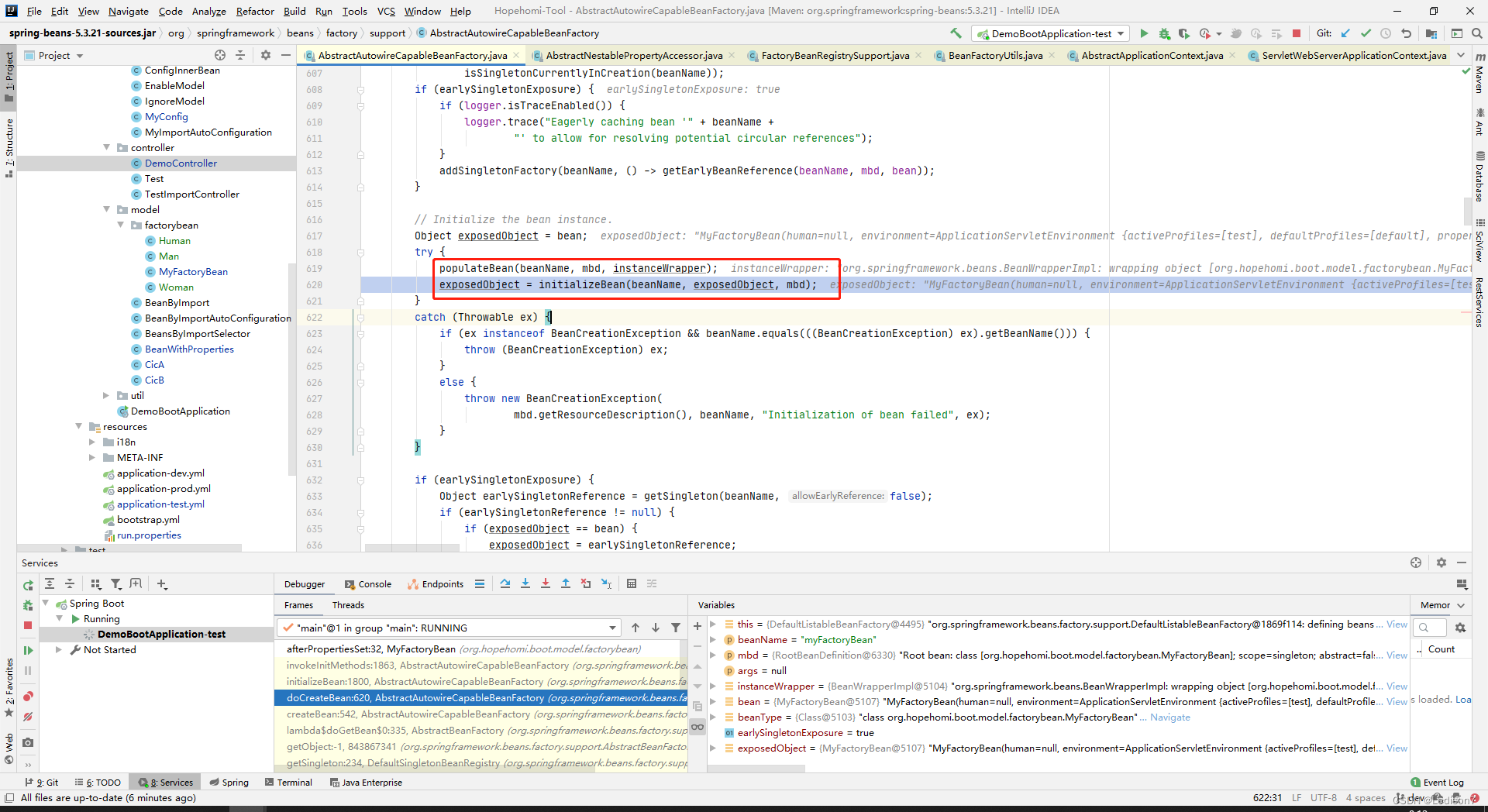Screen dimensions: 1488x812
Task: Collapse the model package folder
Action: 107,209
